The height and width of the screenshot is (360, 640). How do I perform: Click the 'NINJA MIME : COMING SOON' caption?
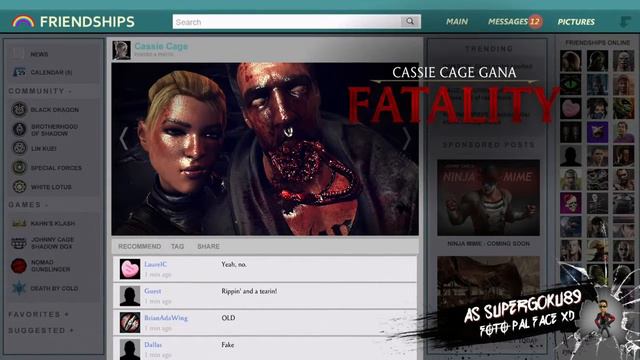pyautogui.click(x=489, y=243)
